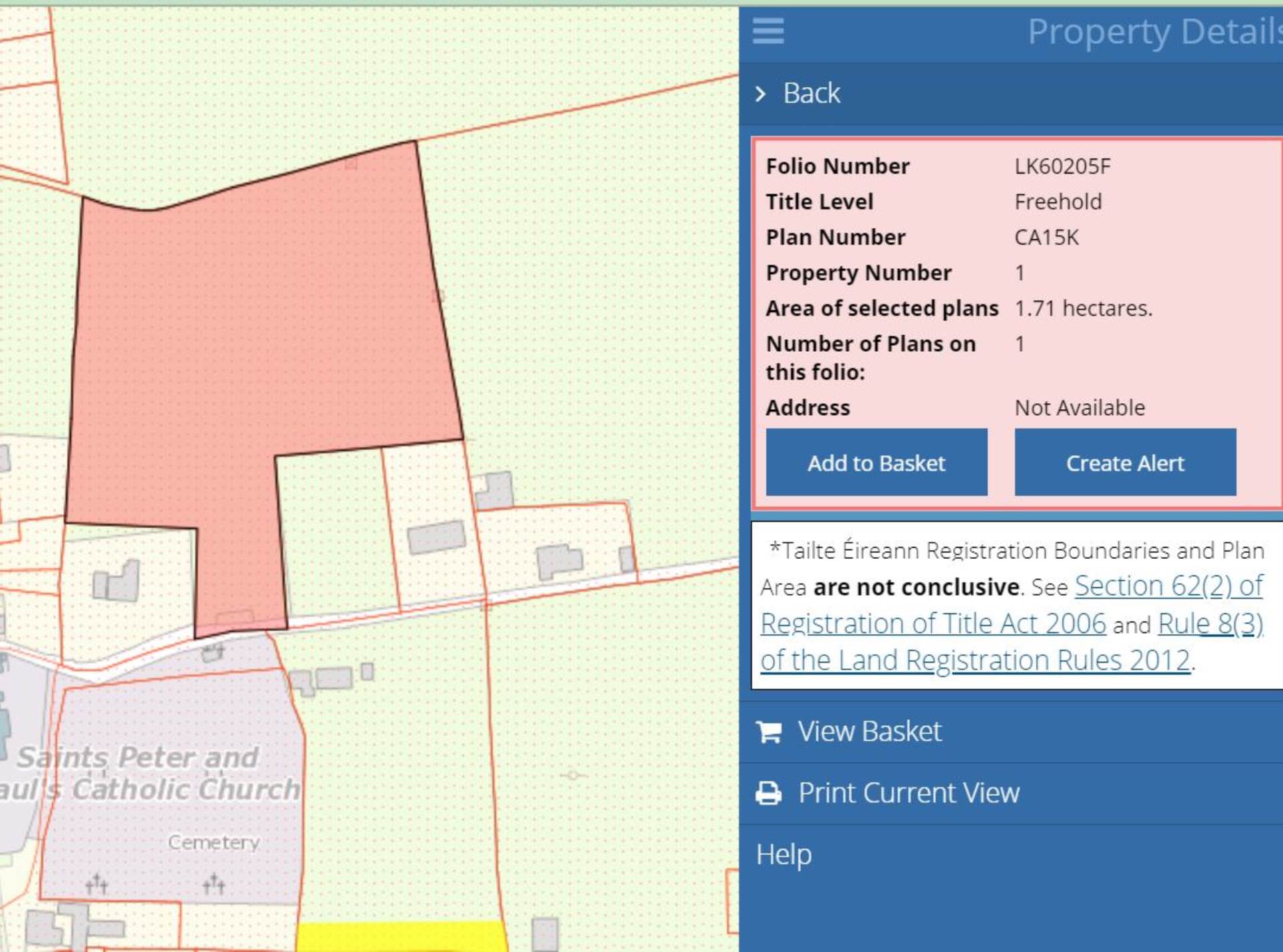Click the Freehold title level value

click(x=1058, y=202)
